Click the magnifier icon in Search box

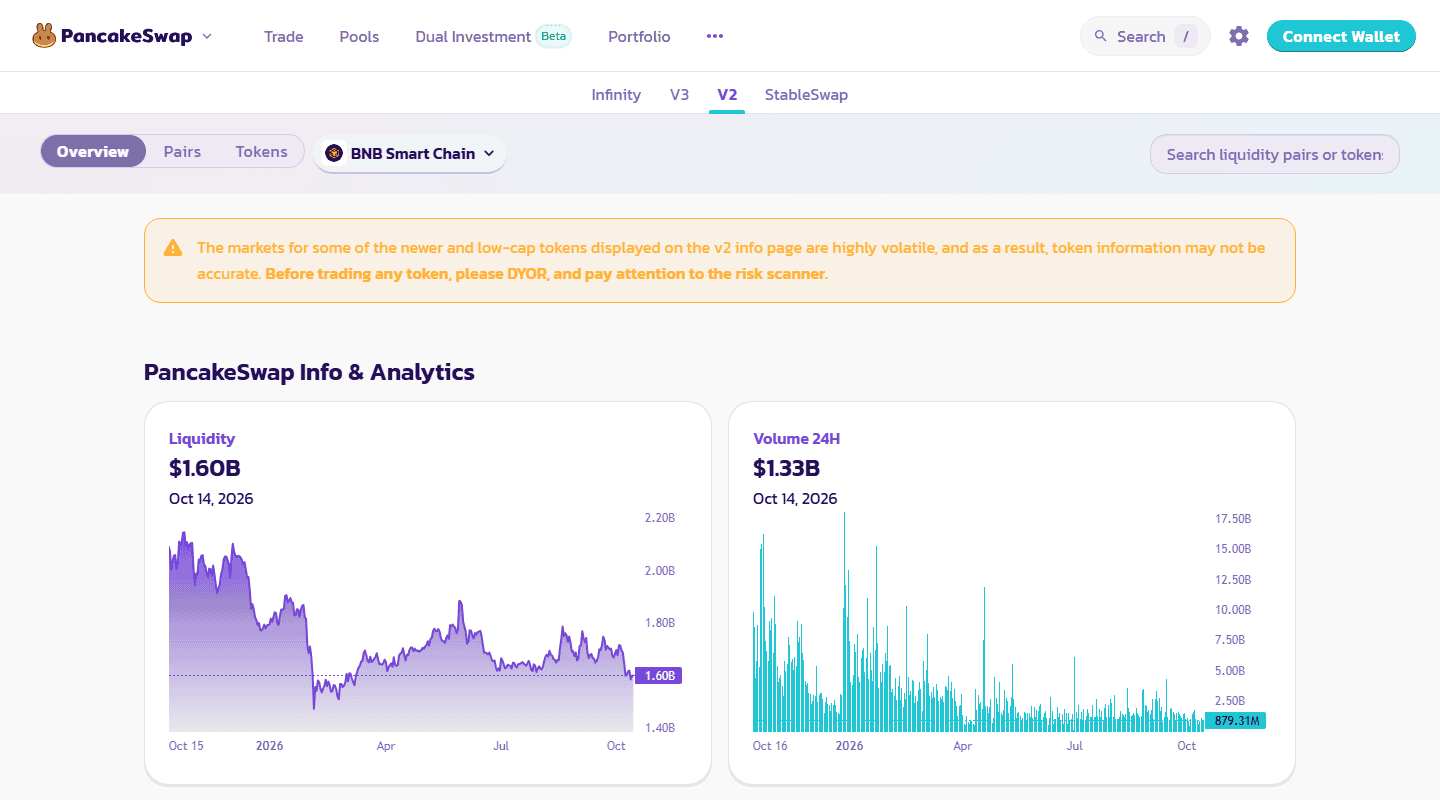coord(1101,36)
